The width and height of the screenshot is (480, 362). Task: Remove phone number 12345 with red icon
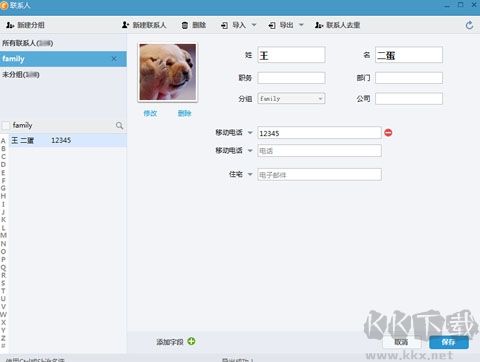[388, 133]
